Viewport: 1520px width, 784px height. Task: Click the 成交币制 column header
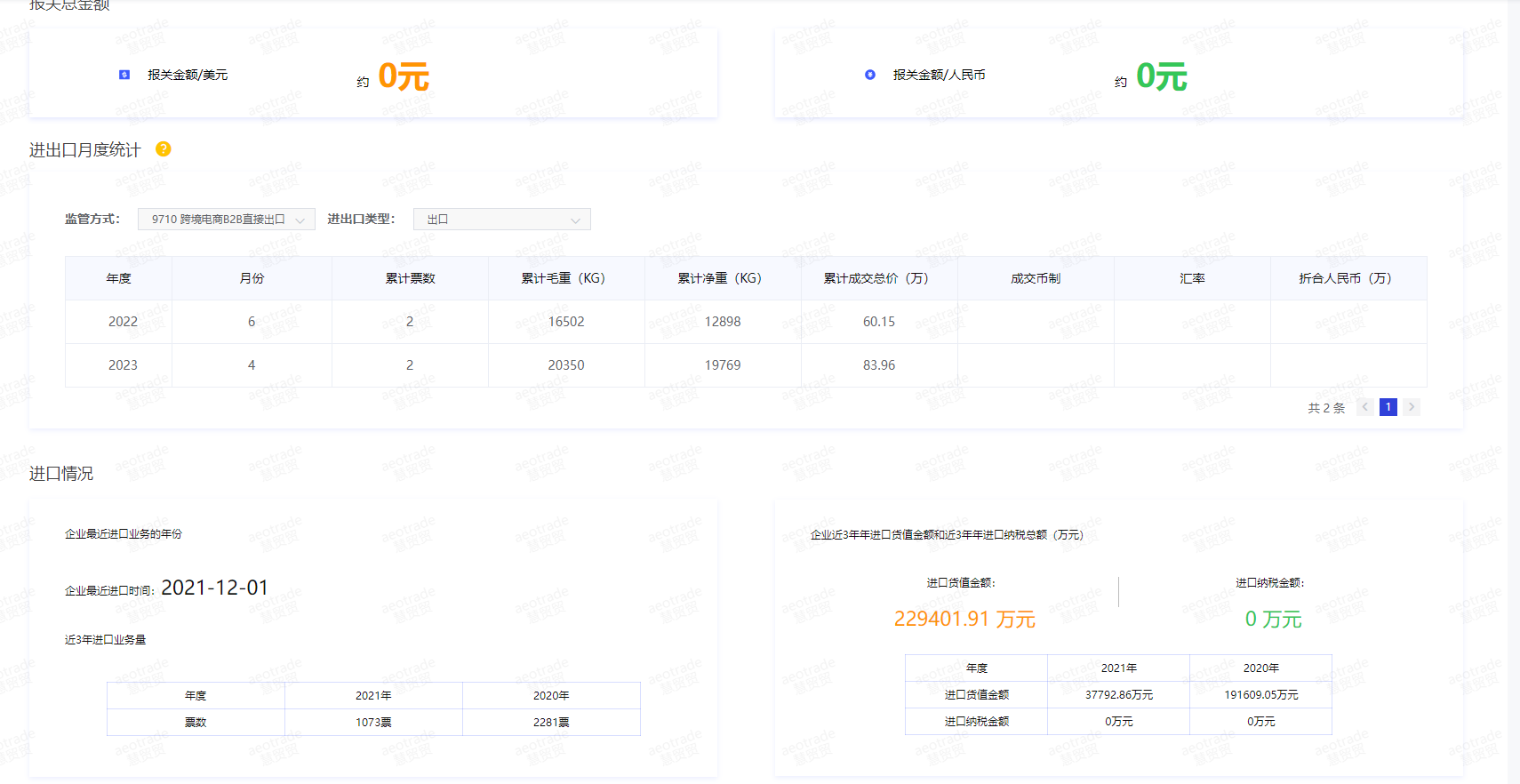point(1036,278)
